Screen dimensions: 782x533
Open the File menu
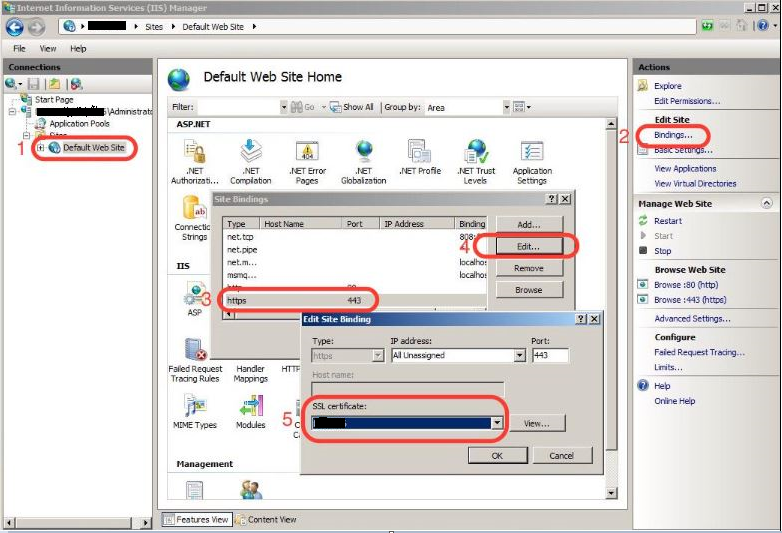pos(20,48)
